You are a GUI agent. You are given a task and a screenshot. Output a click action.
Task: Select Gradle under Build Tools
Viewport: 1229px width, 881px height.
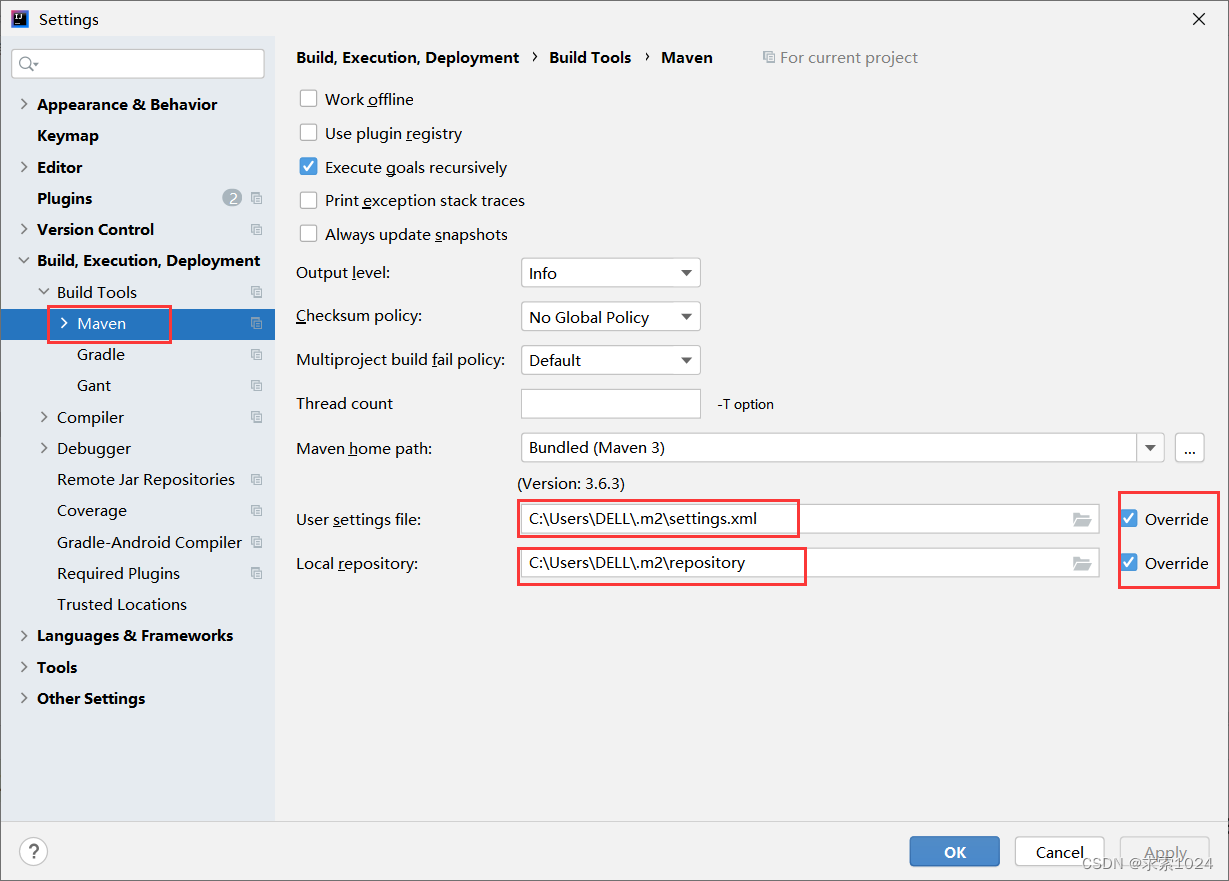coord(101,354)
